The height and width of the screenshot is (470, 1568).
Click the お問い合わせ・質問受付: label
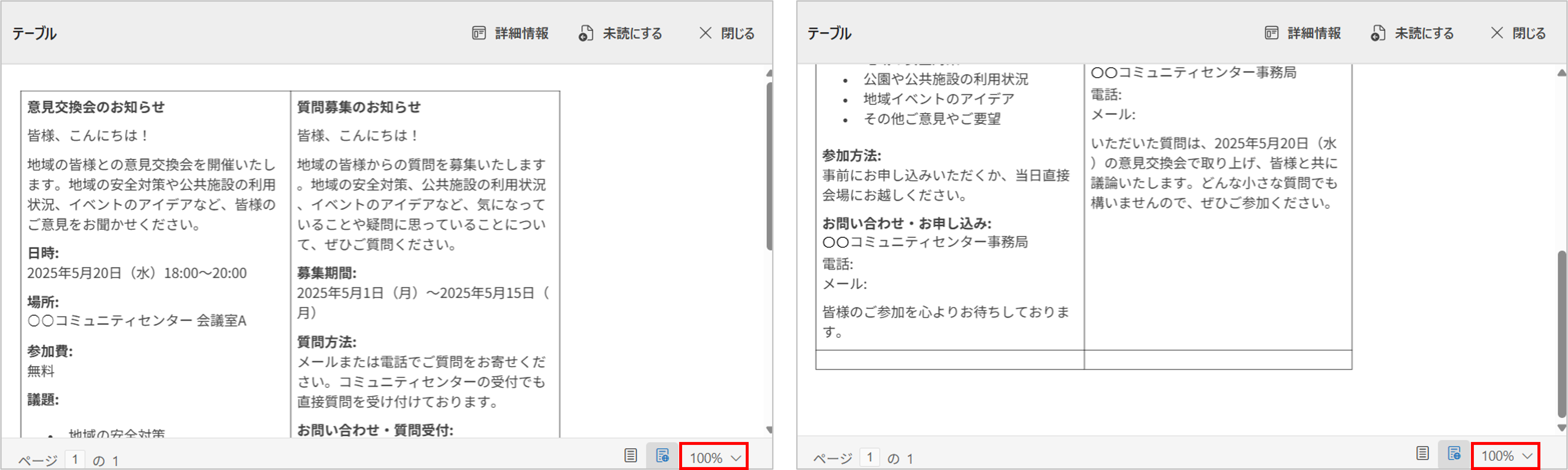[x=375, y=430]
